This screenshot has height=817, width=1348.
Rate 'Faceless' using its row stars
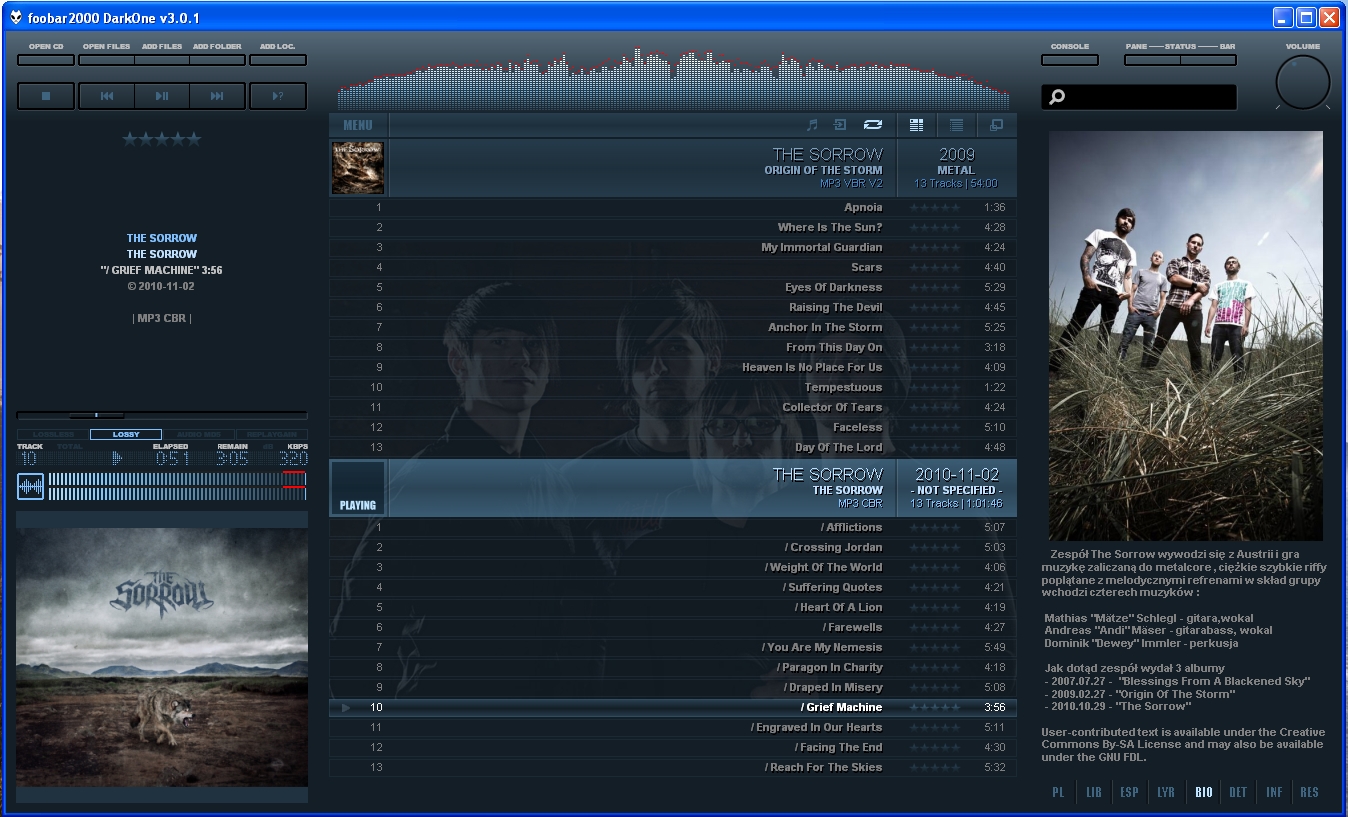(x=934, y=427)
